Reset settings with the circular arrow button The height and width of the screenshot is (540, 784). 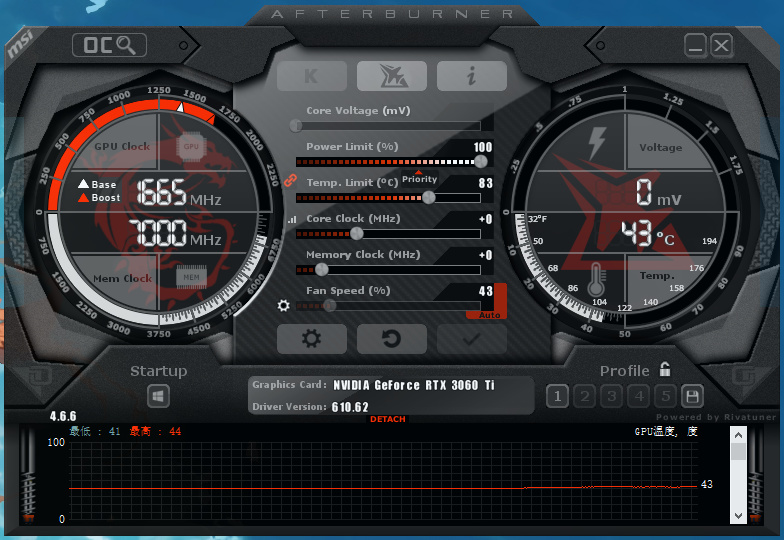pos(392,339)
